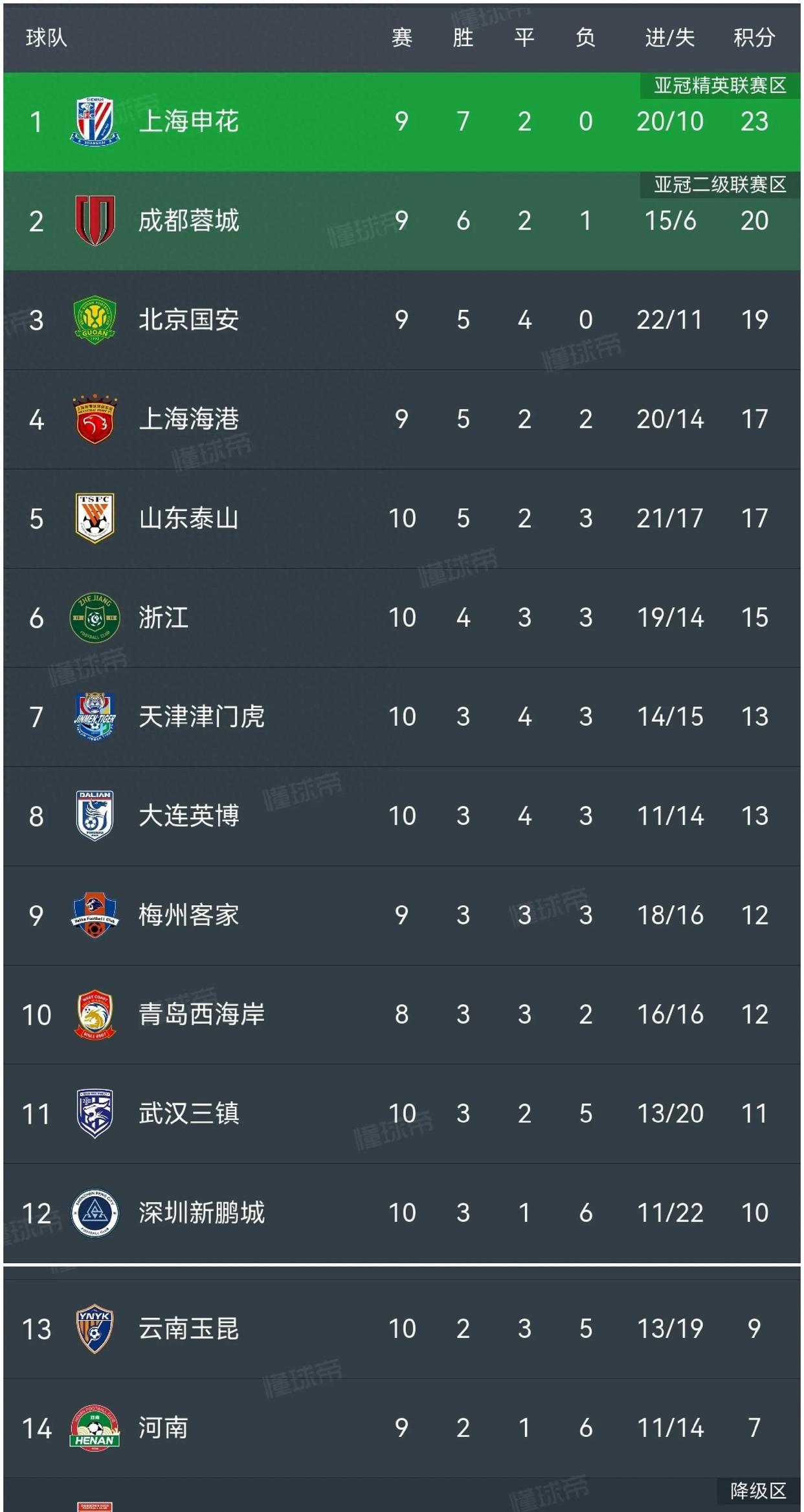Tap the 球队 team column header
This screenshot has width=804, height=1512.
click(47, 38)
